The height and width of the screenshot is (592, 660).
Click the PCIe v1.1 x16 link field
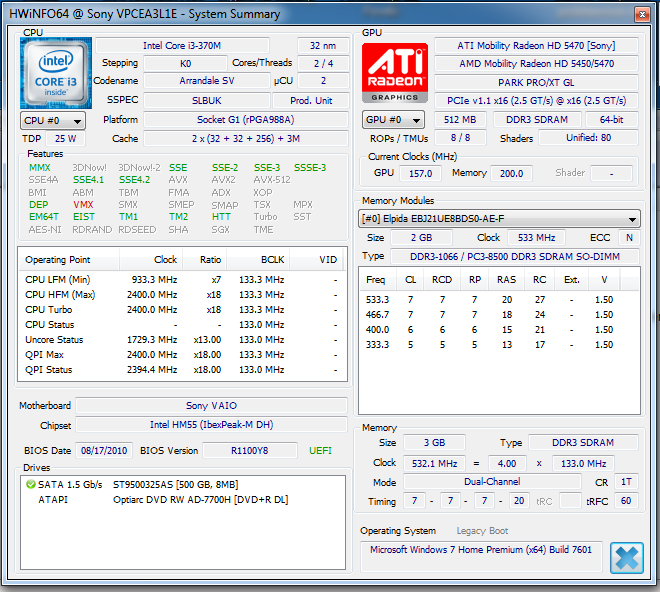[x=536, y=101]
